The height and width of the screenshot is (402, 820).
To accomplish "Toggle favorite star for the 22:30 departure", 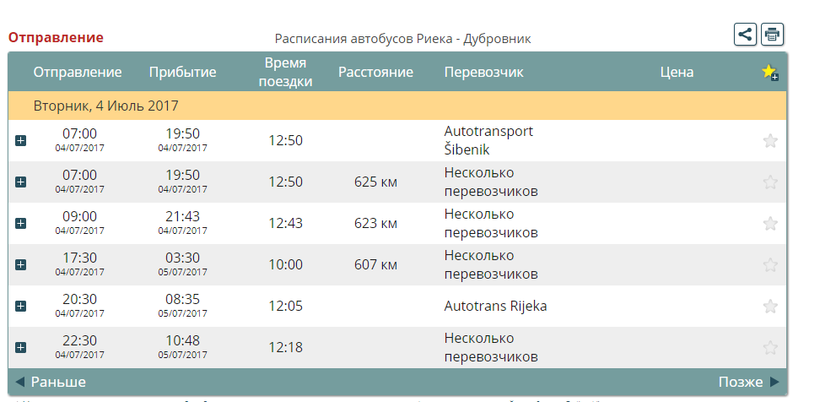I will pyautogui.click(x=770, y=348).
